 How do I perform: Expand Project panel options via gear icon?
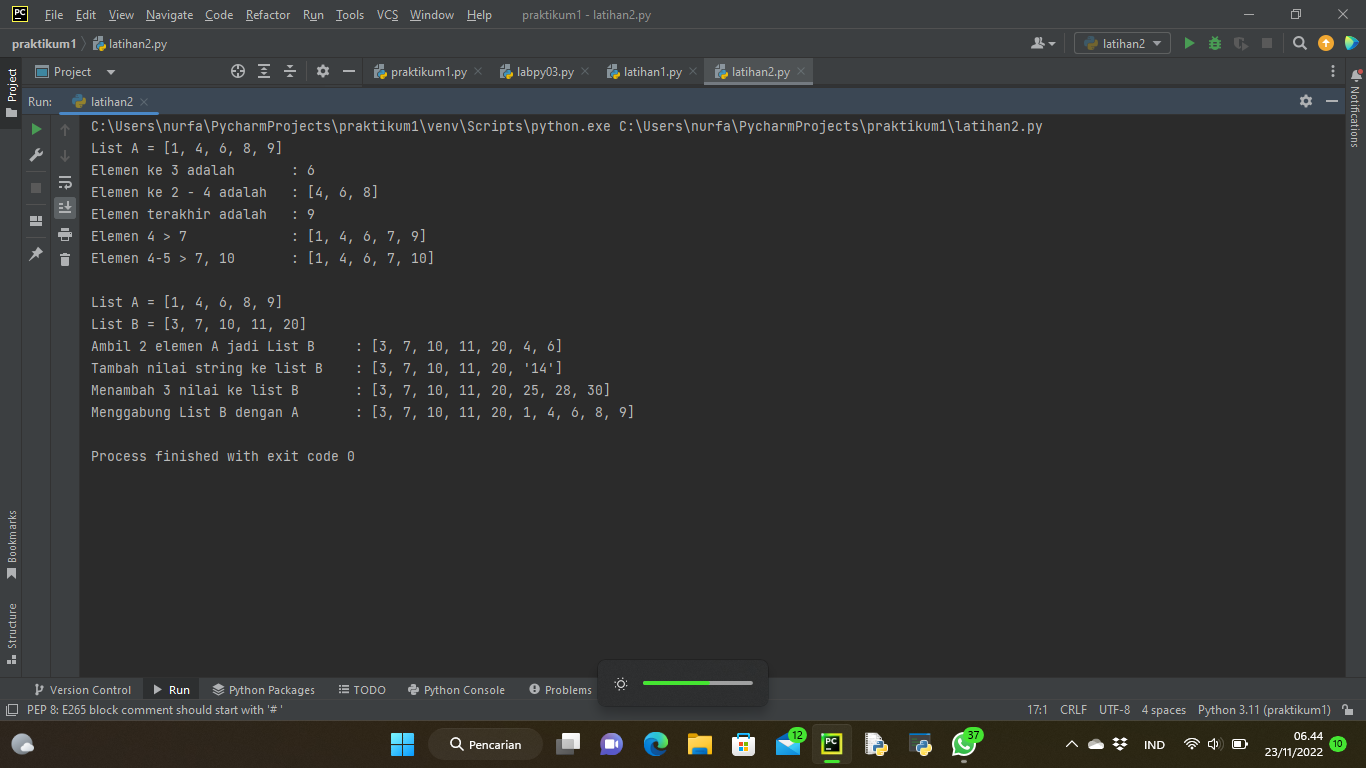(x=322, y=71)
